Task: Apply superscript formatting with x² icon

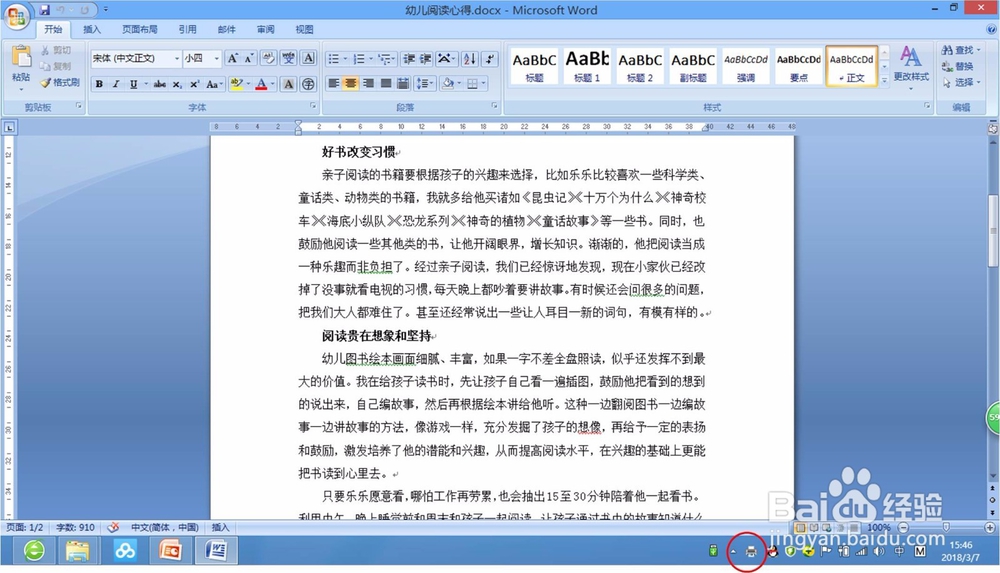Action: pyautogui.click(x=194, y=84)
